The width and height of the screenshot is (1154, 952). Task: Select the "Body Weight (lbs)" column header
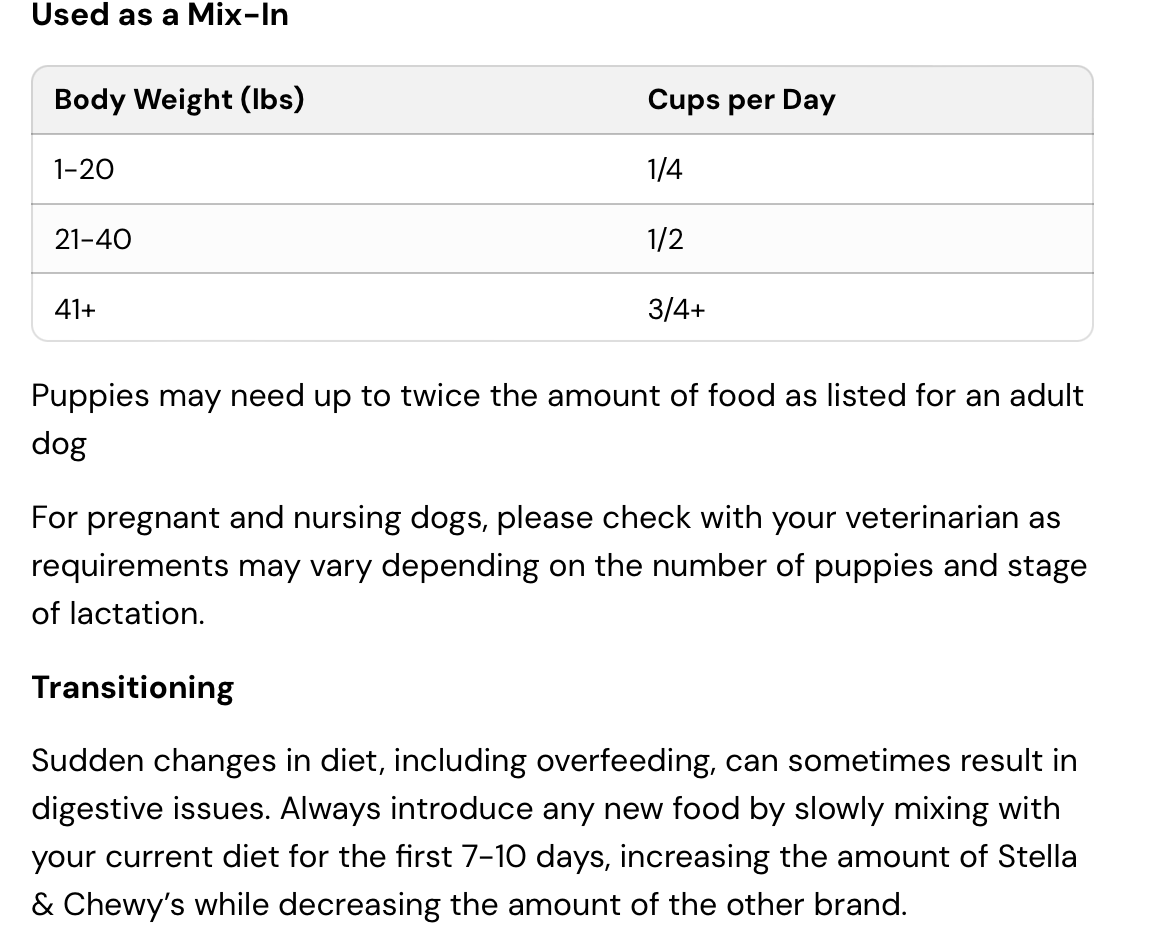click(x=179, y=100)
